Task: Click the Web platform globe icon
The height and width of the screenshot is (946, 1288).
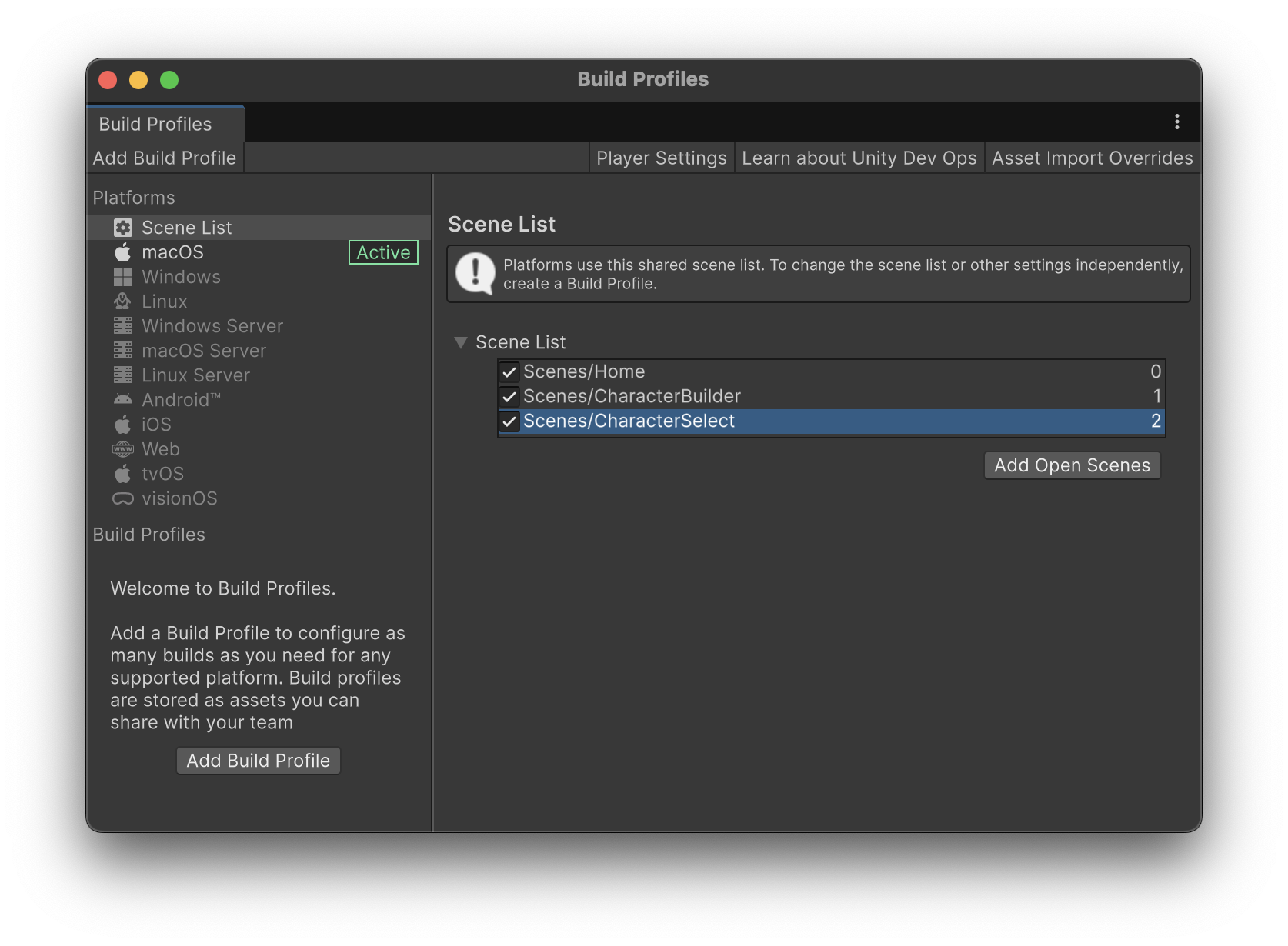Action: 123,449
